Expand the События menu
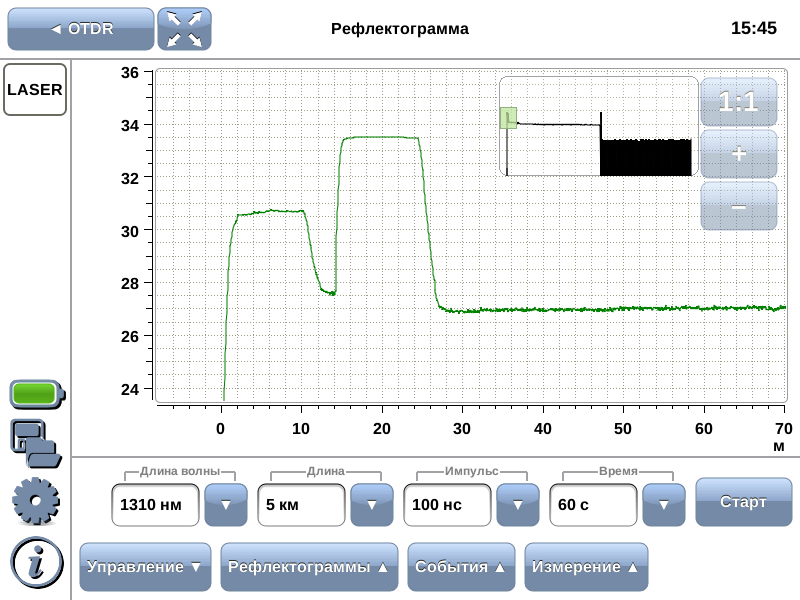Viewport: 800px width, 600px height. 461,567
